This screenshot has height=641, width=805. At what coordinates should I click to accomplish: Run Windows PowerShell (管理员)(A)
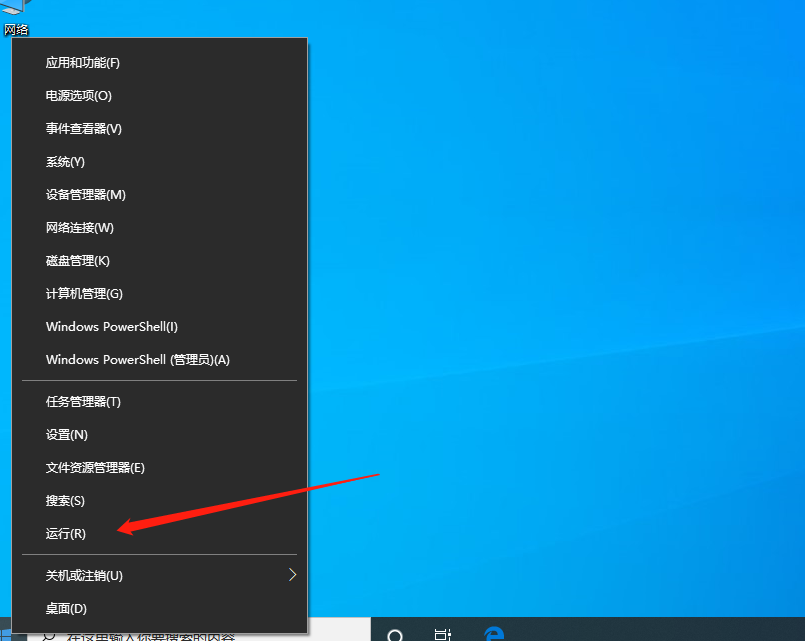tap(138, 360)
